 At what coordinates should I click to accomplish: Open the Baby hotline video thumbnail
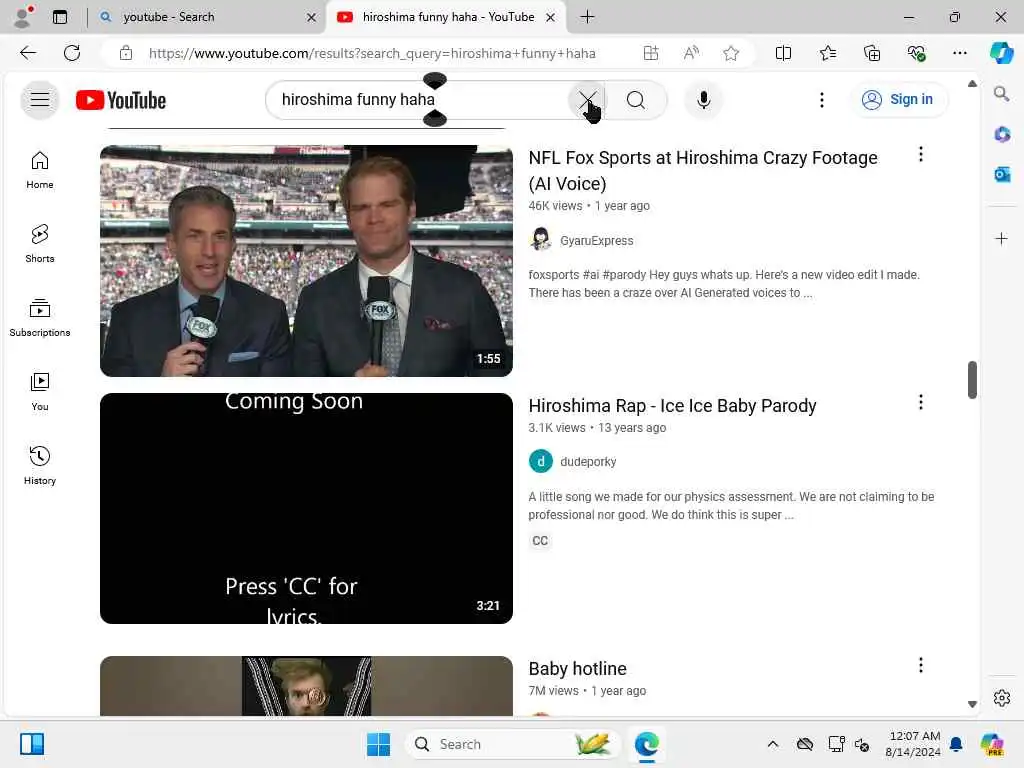tap(306, 686)
